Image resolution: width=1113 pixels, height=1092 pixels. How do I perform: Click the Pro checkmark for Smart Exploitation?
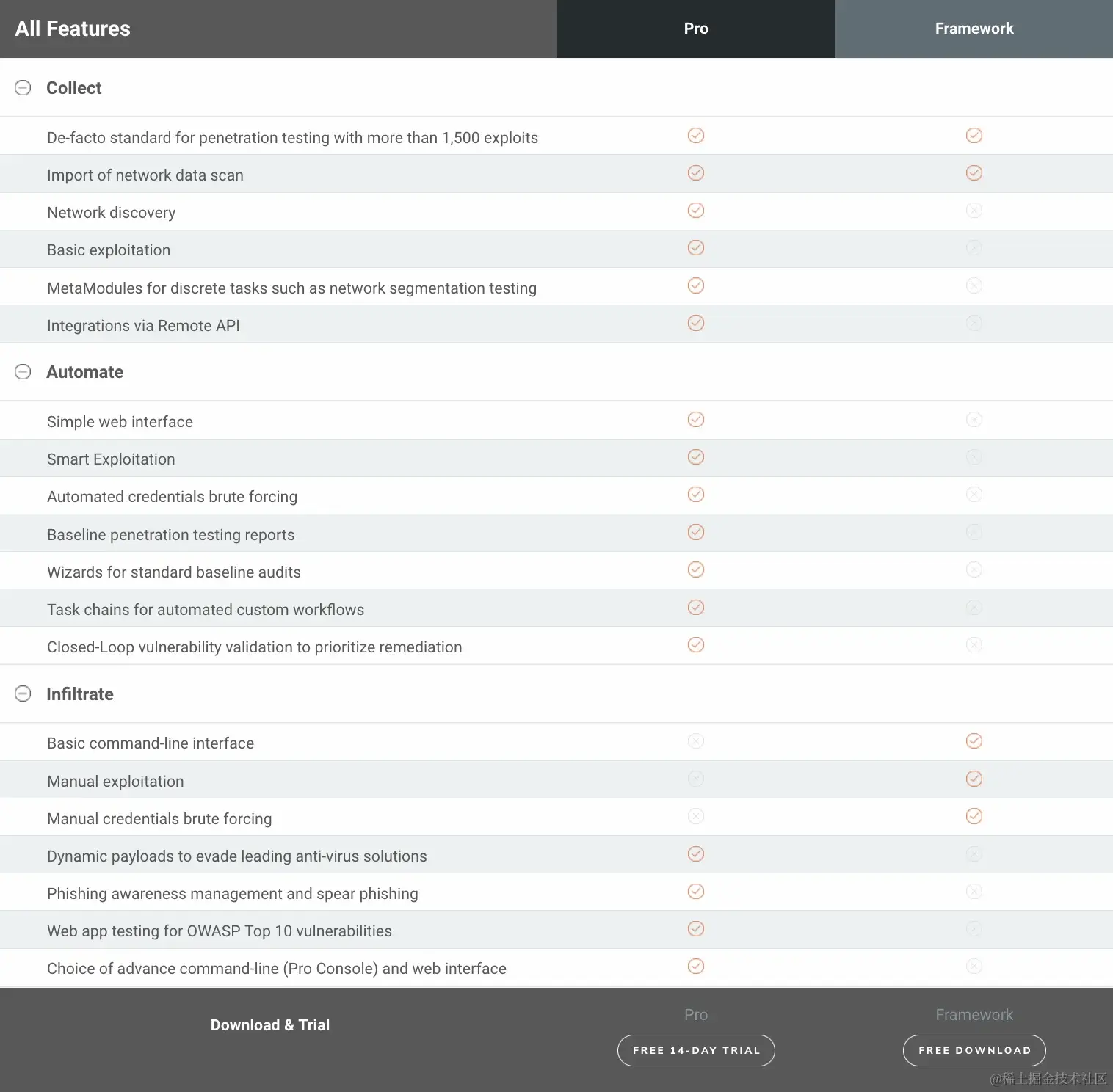tap(695, 456)
